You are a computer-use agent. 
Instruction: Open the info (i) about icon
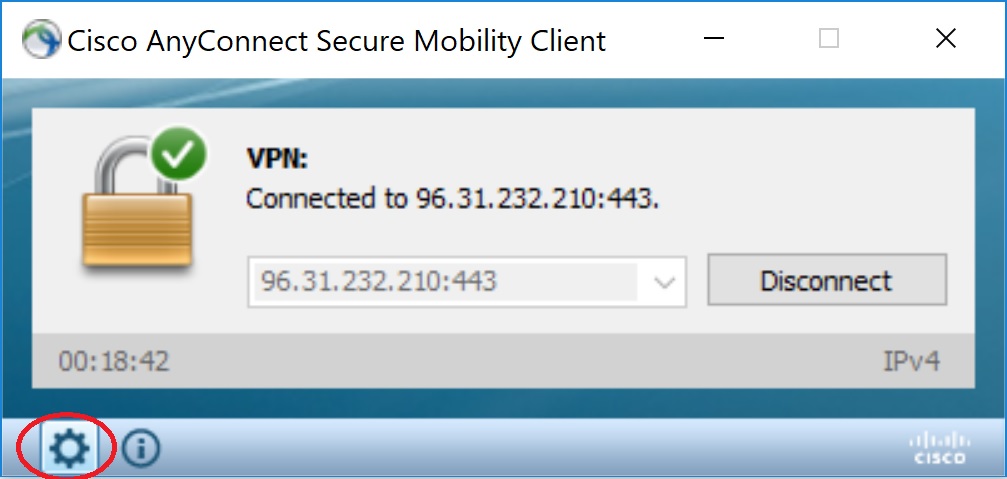(141, 448)
